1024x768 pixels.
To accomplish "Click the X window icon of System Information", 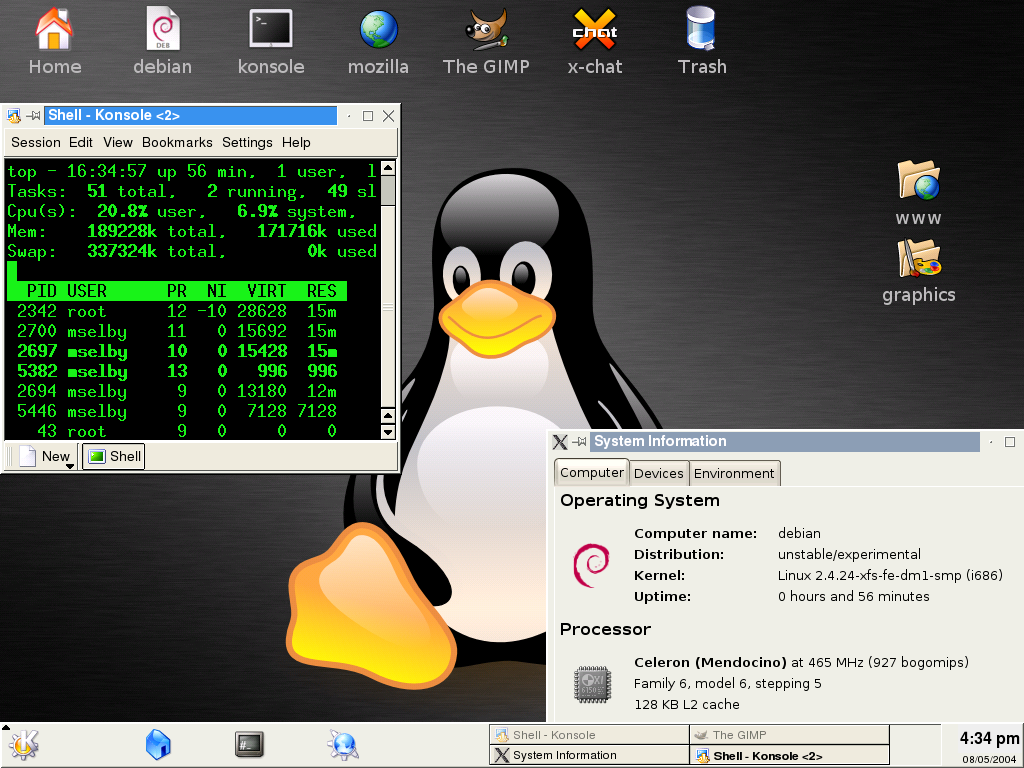I will point(560,442).
